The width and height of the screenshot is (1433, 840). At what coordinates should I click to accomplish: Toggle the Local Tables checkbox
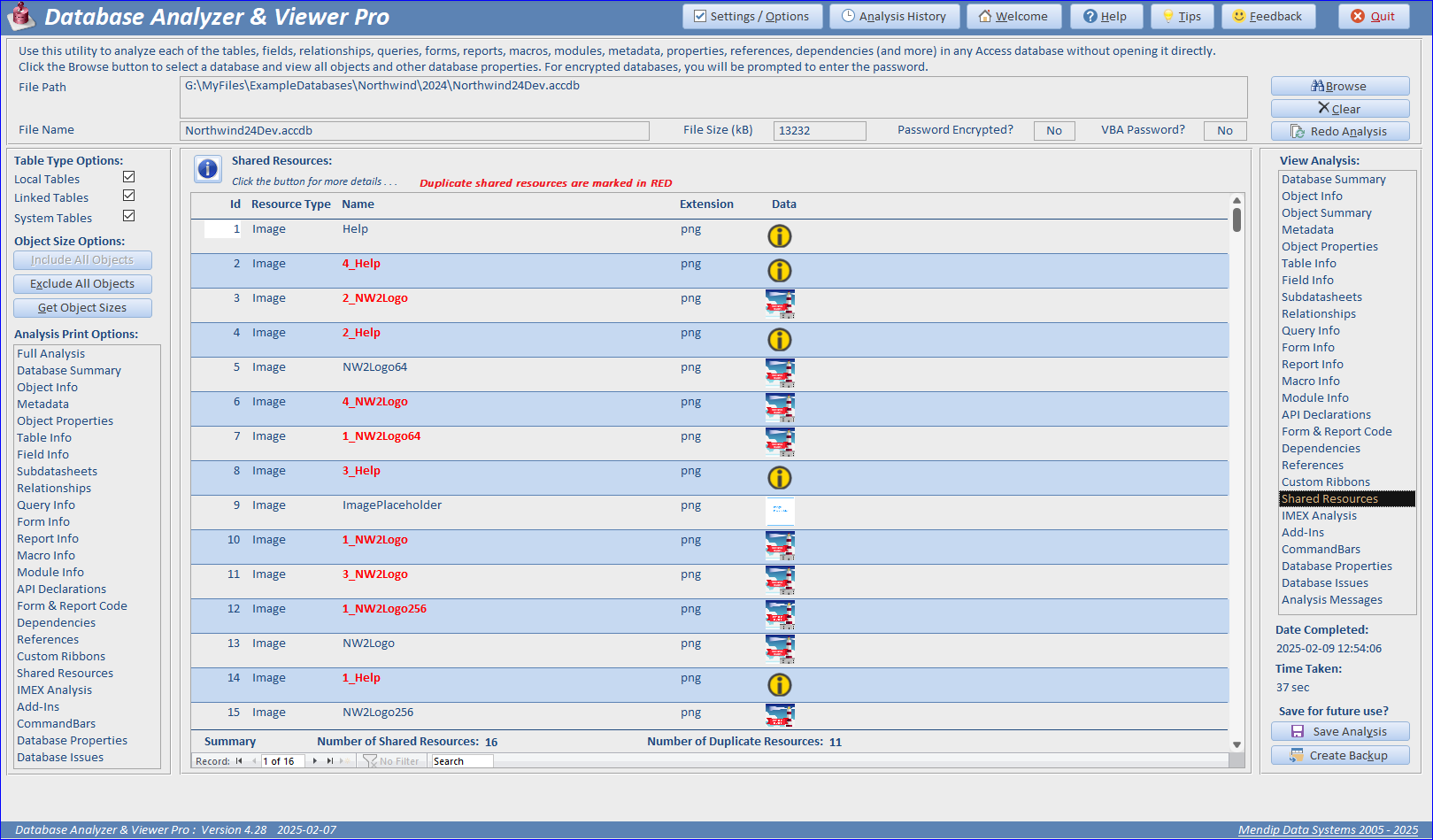point(129,177)
